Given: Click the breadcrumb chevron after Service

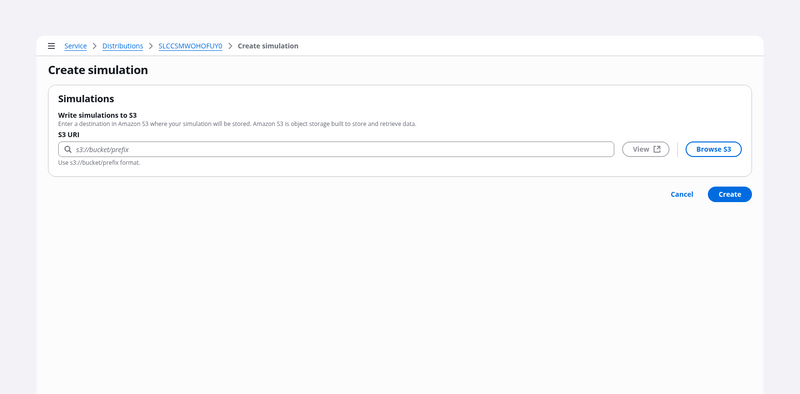Looking at the screenshot, I should coord(95,46).
